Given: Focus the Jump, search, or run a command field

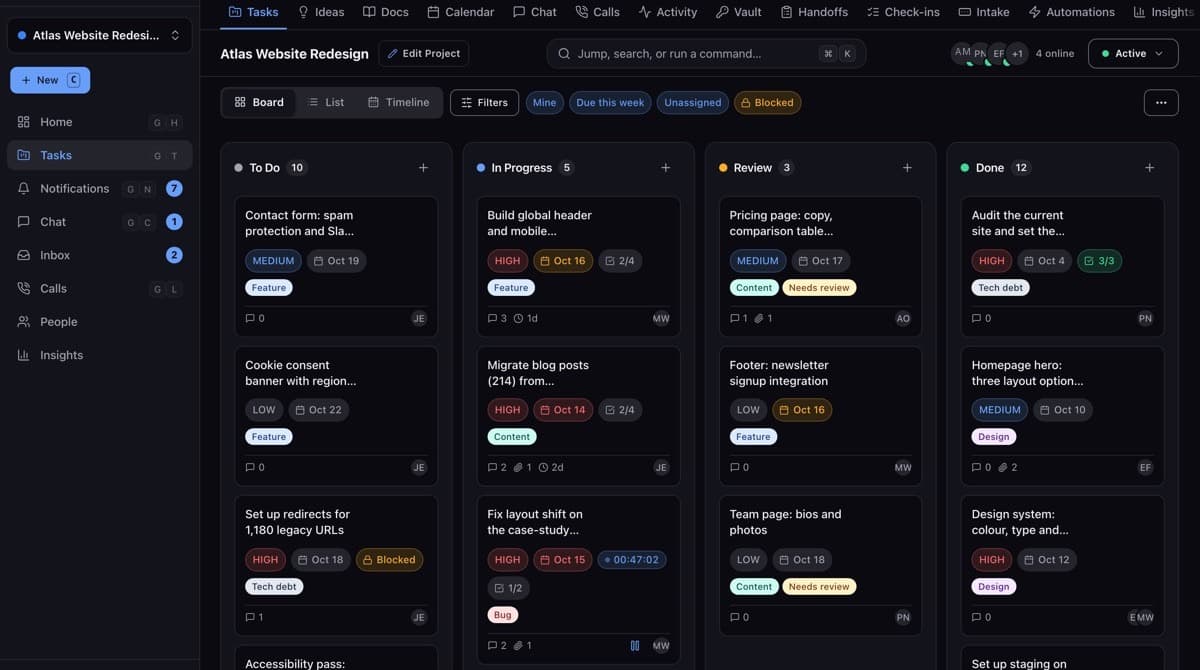Looking at the screenshot, I should (706, 53).
